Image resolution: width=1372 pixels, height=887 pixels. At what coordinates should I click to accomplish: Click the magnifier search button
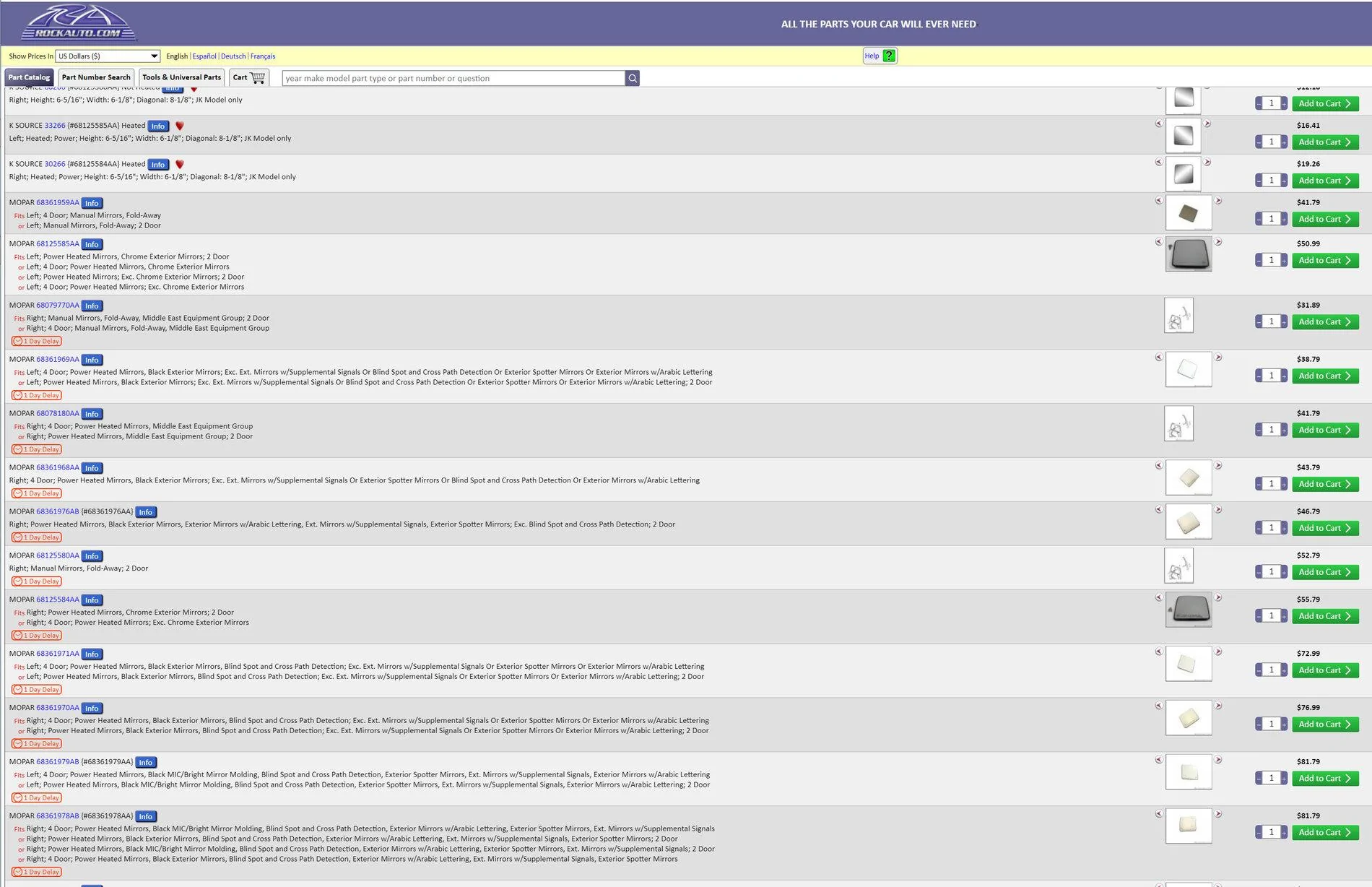click(633, 78)
